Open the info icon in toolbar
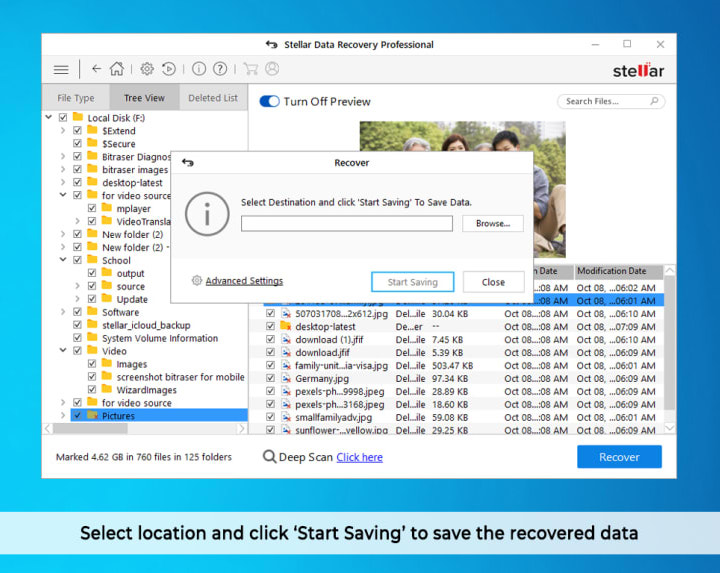720x573 pixels. pos(199,69)
